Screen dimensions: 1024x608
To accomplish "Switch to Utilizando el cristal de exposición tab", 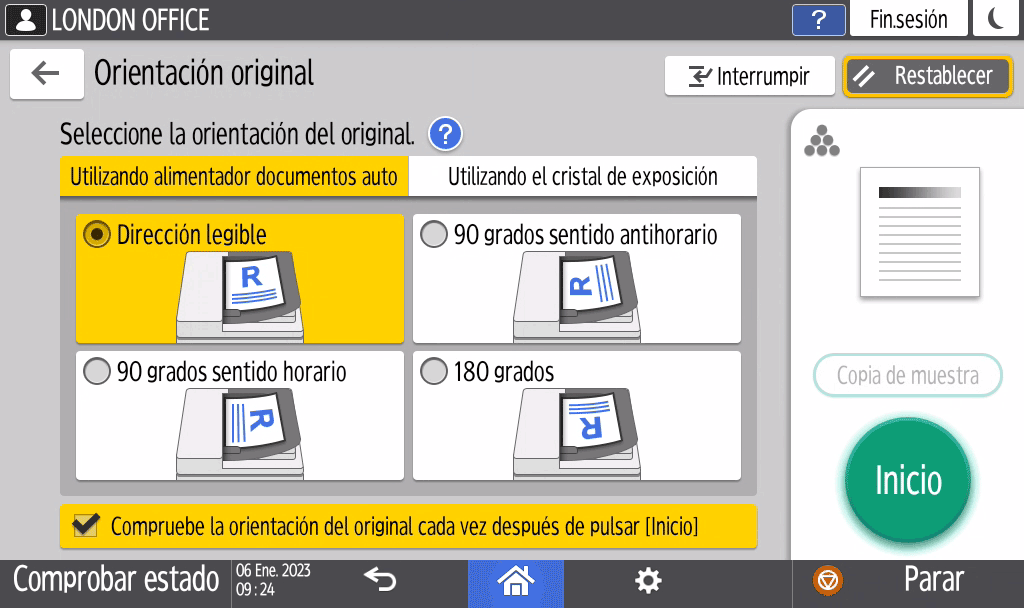I will coord(582,177).
